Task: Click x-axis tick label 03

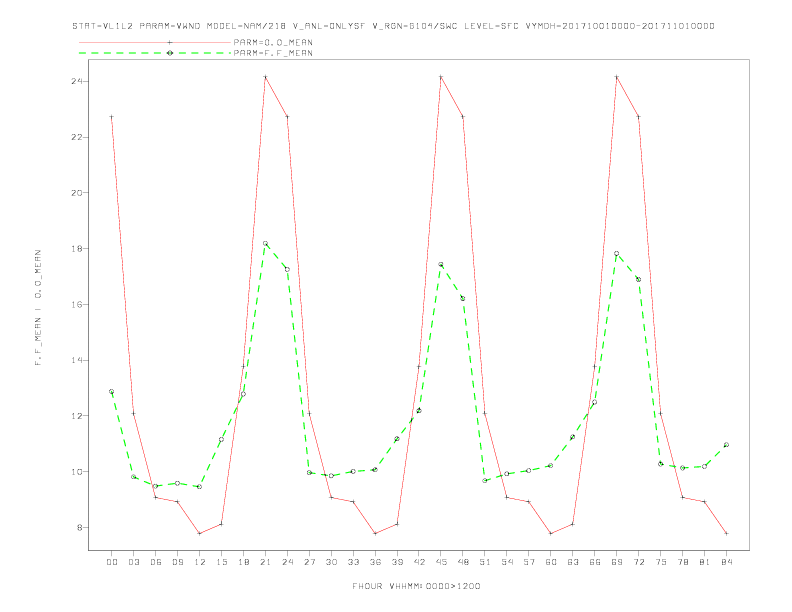Action: click(x=133, y=562)
